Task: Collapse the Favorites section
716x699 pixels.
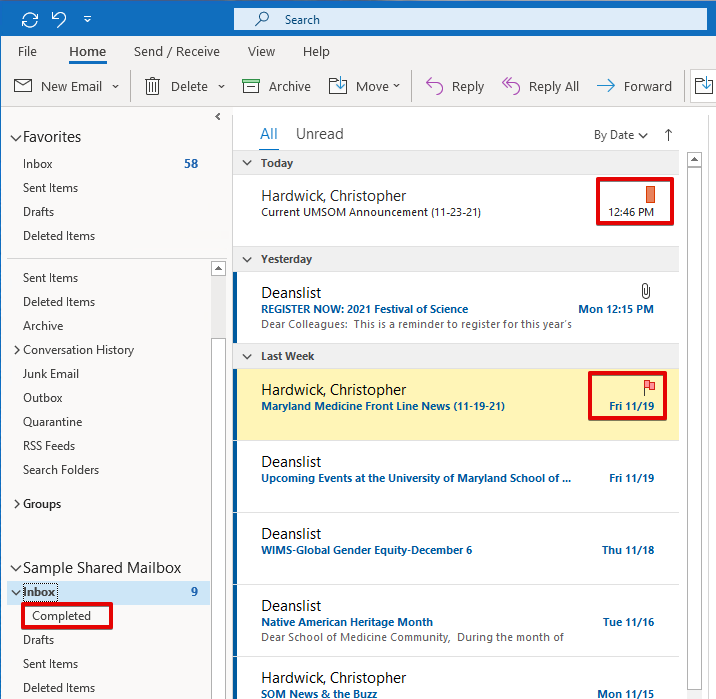Action: pos(15,138)
